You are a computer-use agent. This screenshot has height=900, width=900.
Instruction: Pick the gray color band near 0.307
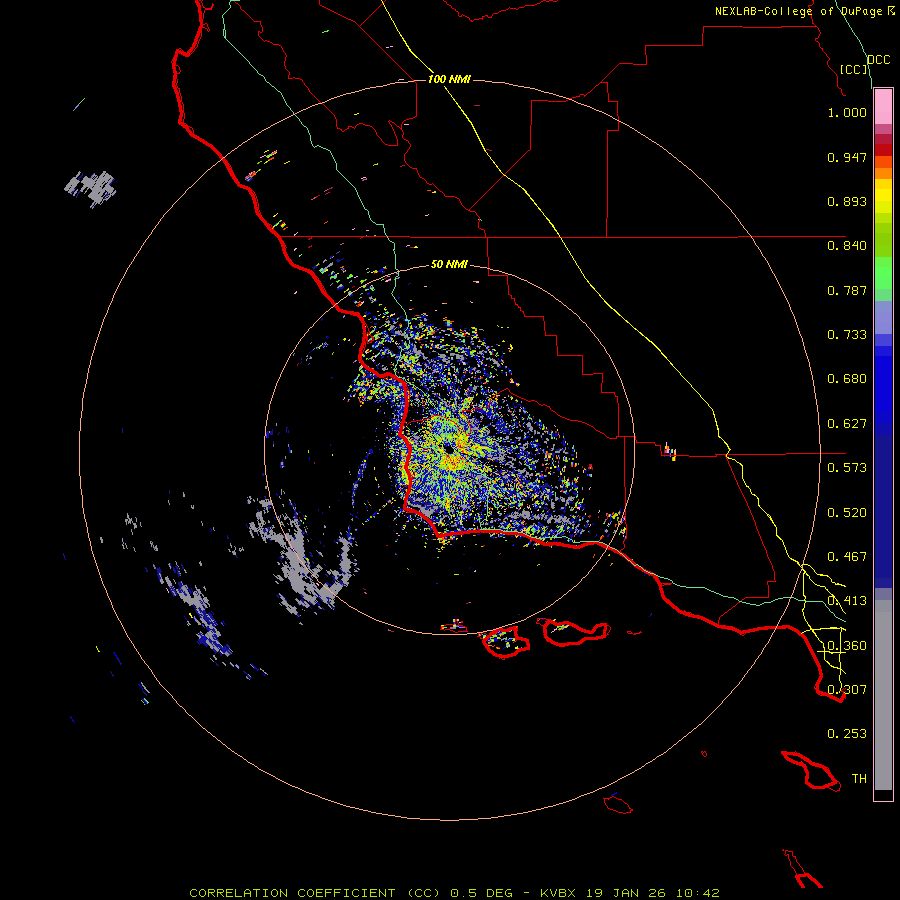click(x=883, y=695)
